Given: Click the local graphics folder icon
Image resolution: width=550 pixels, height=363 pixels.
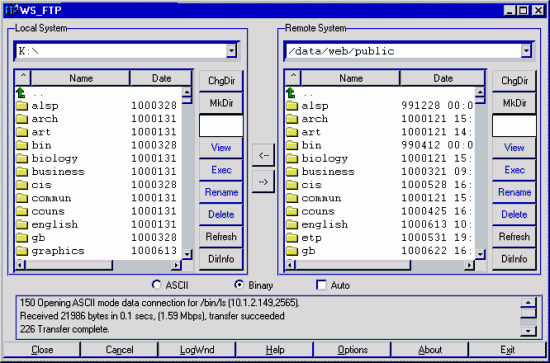Looking at the screenshot, I should (22, 251).
